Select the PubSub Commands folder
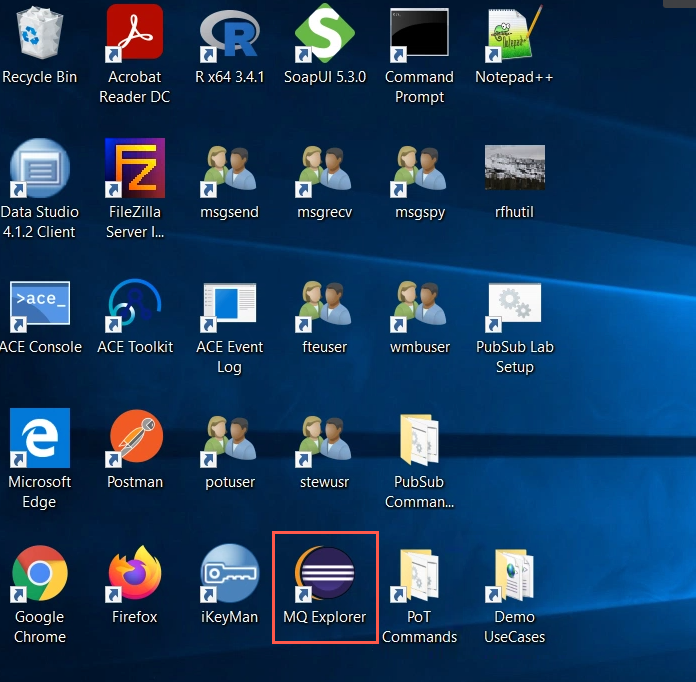Image resolution: width=696 pixels, height=682 pixels. [419, 440]
